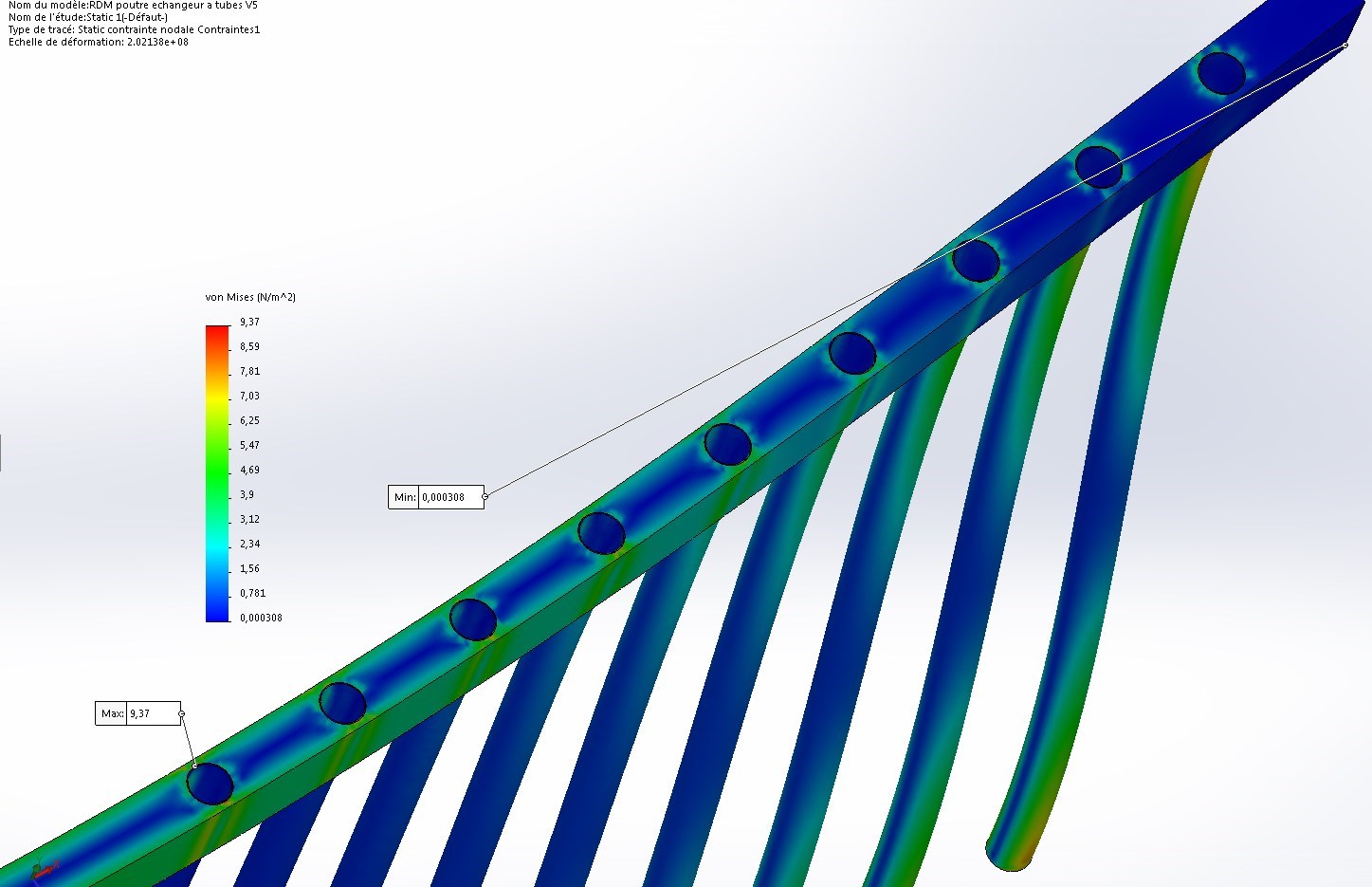Click the top legend value 9,37
The image size is (1372, 887).
[249, 322]
